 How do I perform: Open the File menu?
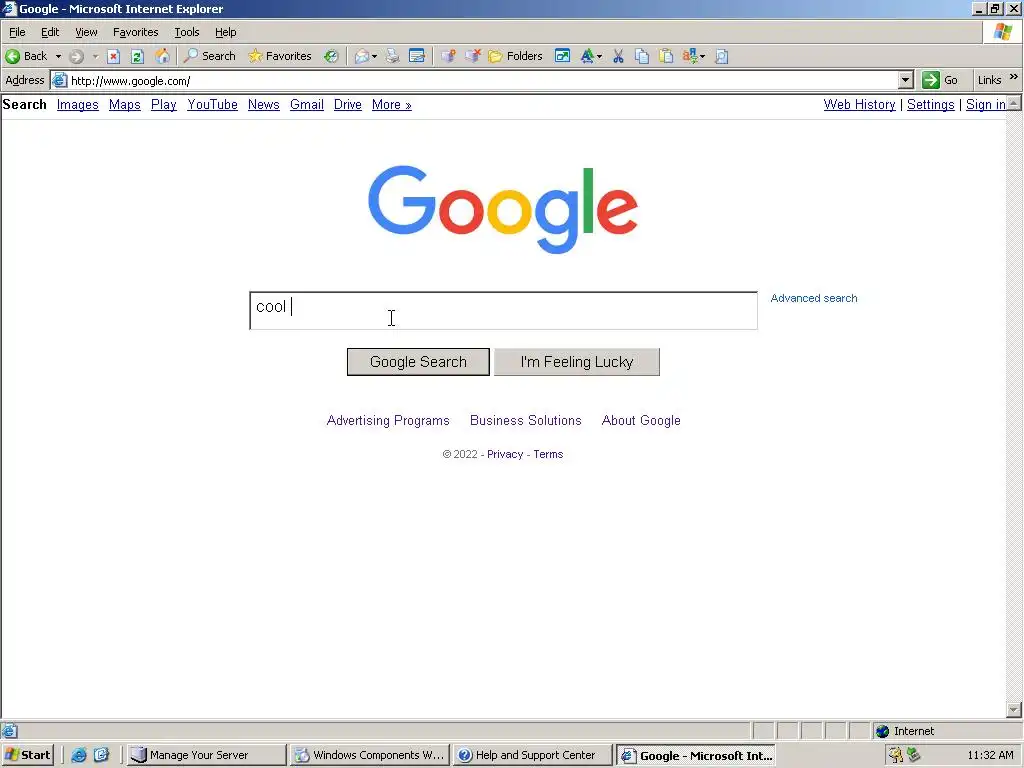(x=17, y=32)
